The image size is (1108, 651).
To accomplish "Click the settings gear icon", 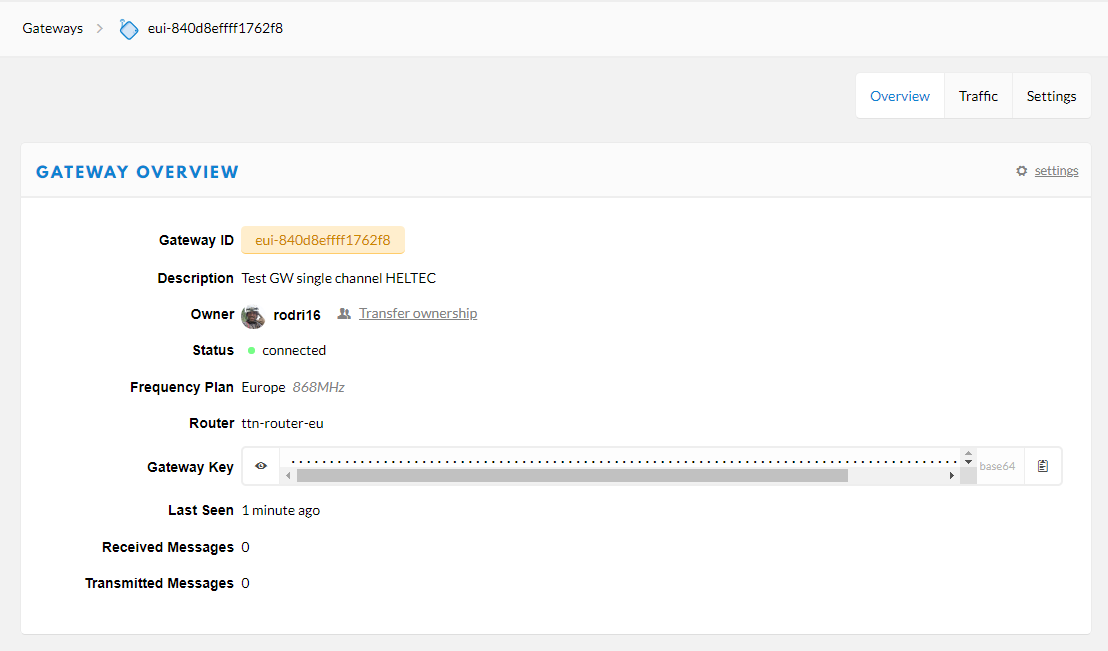I will 1021,171.
